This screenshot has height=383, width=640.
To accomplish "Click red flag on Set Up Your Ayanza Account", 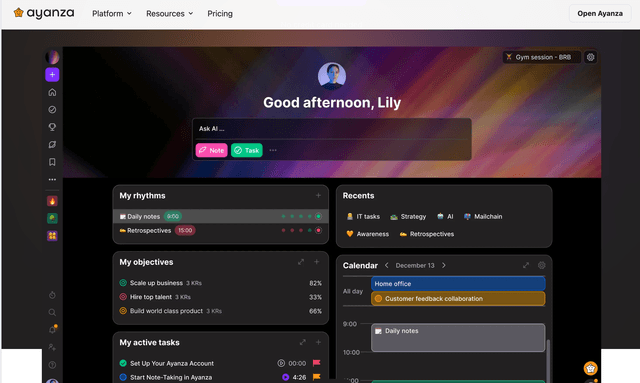I will pos(317,363).
